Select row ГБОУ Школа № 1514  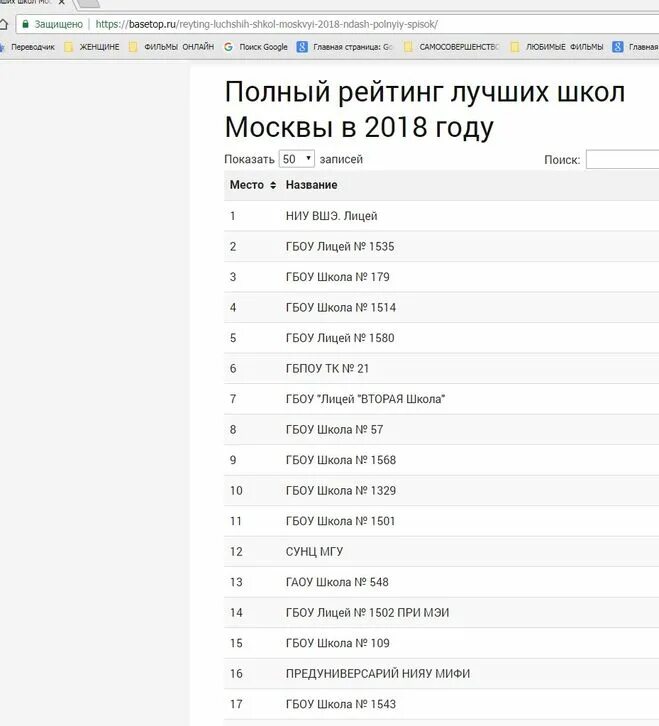click(441, 307)
